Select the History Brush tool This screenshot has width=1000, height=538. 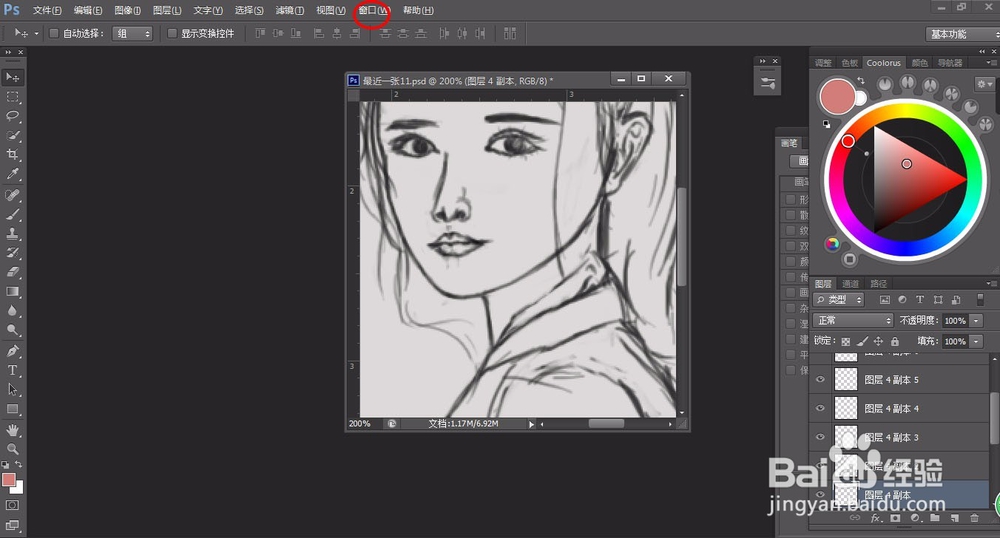point(12,252)
